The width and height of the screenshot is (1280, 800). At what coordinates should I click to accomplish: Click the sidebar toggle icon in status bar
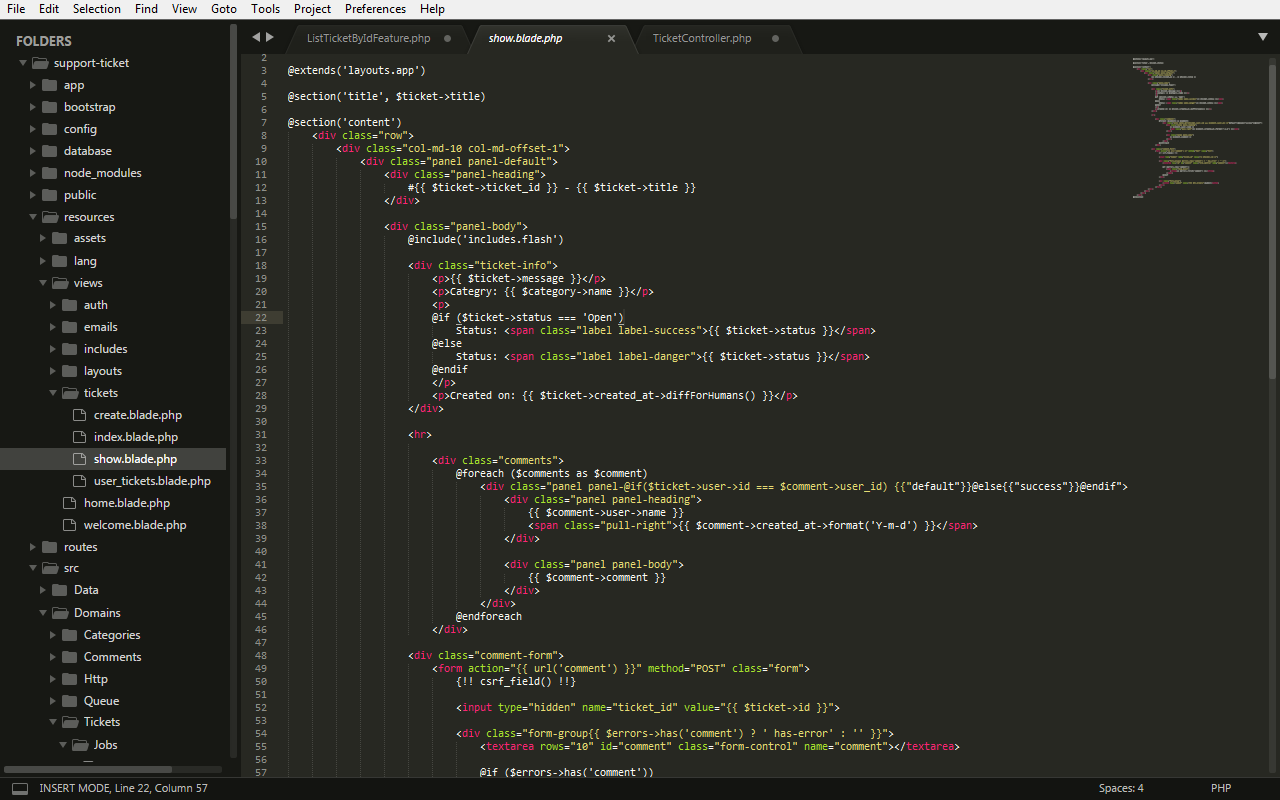coord(19,788)
